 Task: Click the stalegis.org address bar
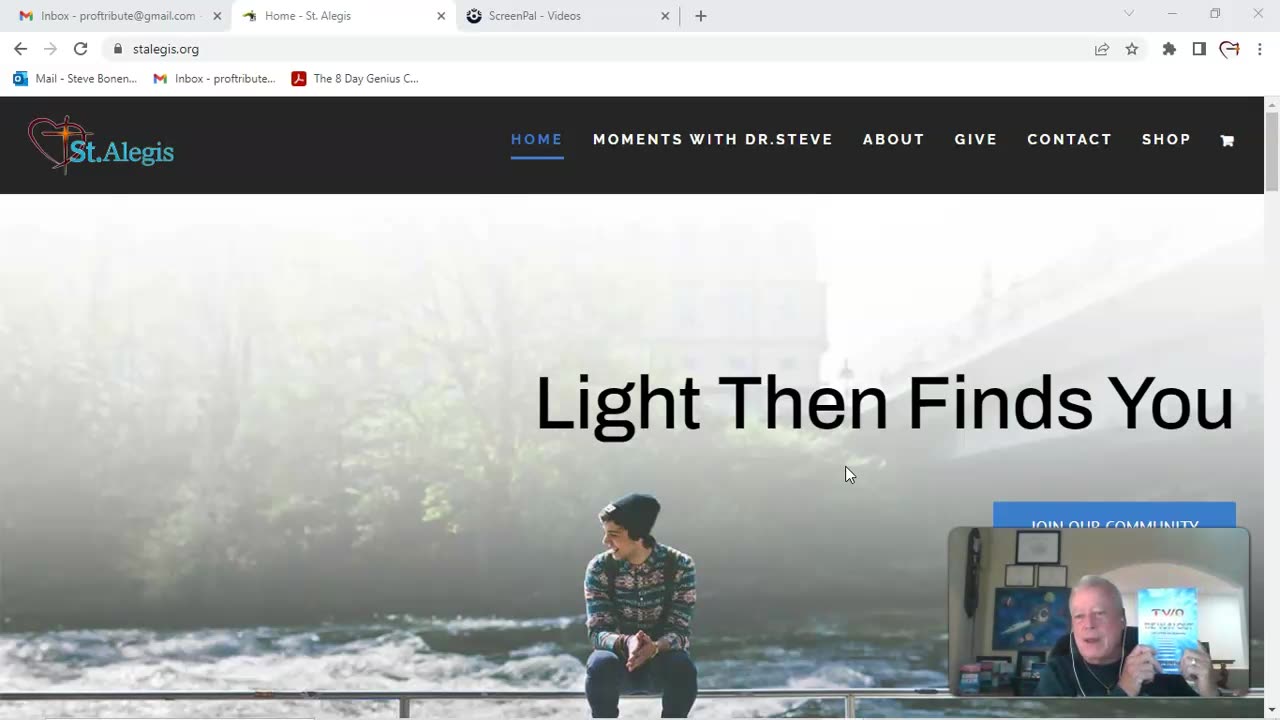coord(600,49)
